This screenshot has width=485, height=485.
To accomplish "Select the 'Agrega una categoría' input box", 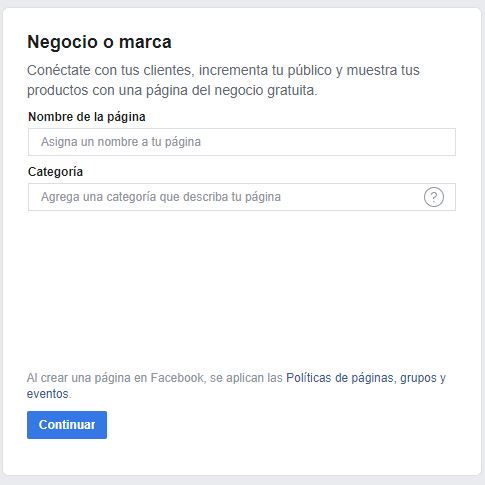I will (242, 197).
